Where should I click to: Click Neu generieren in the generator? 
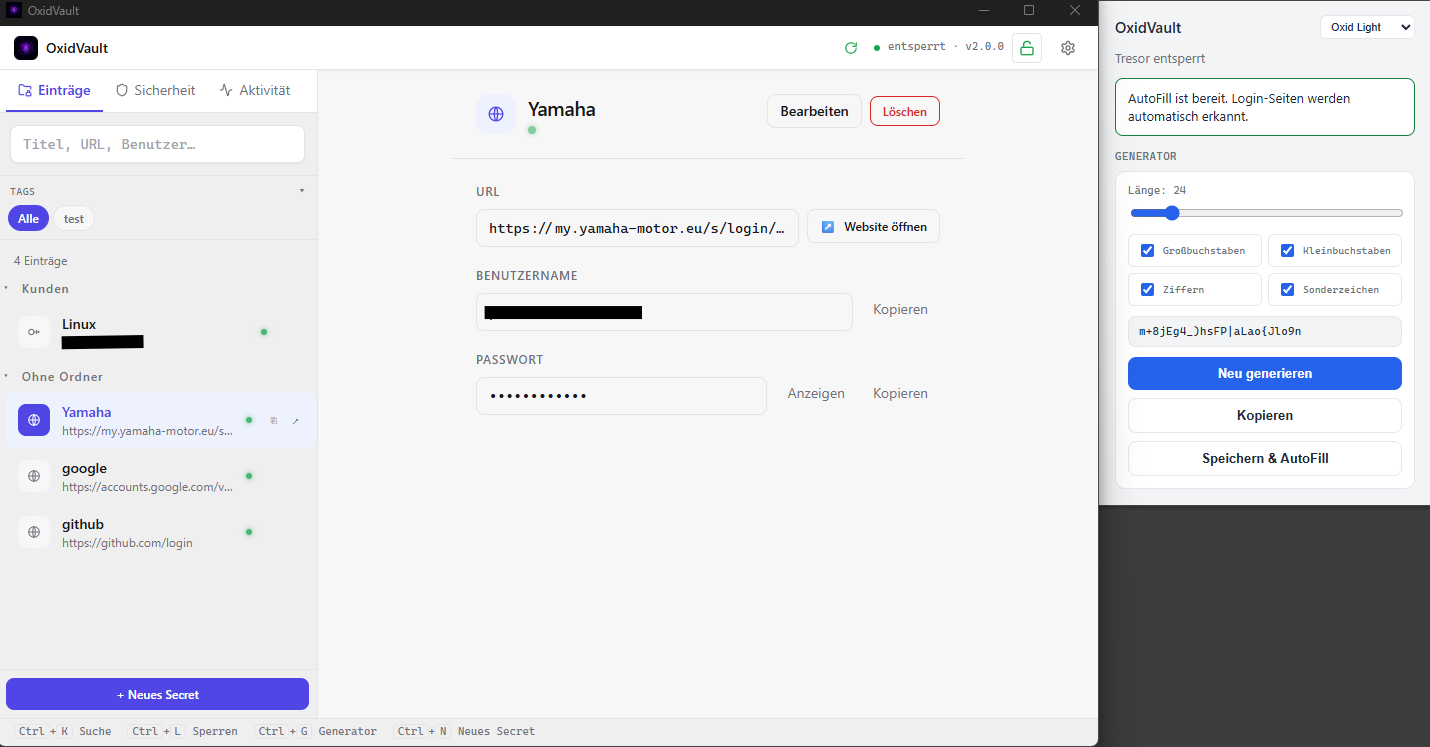pos(1265,373)
